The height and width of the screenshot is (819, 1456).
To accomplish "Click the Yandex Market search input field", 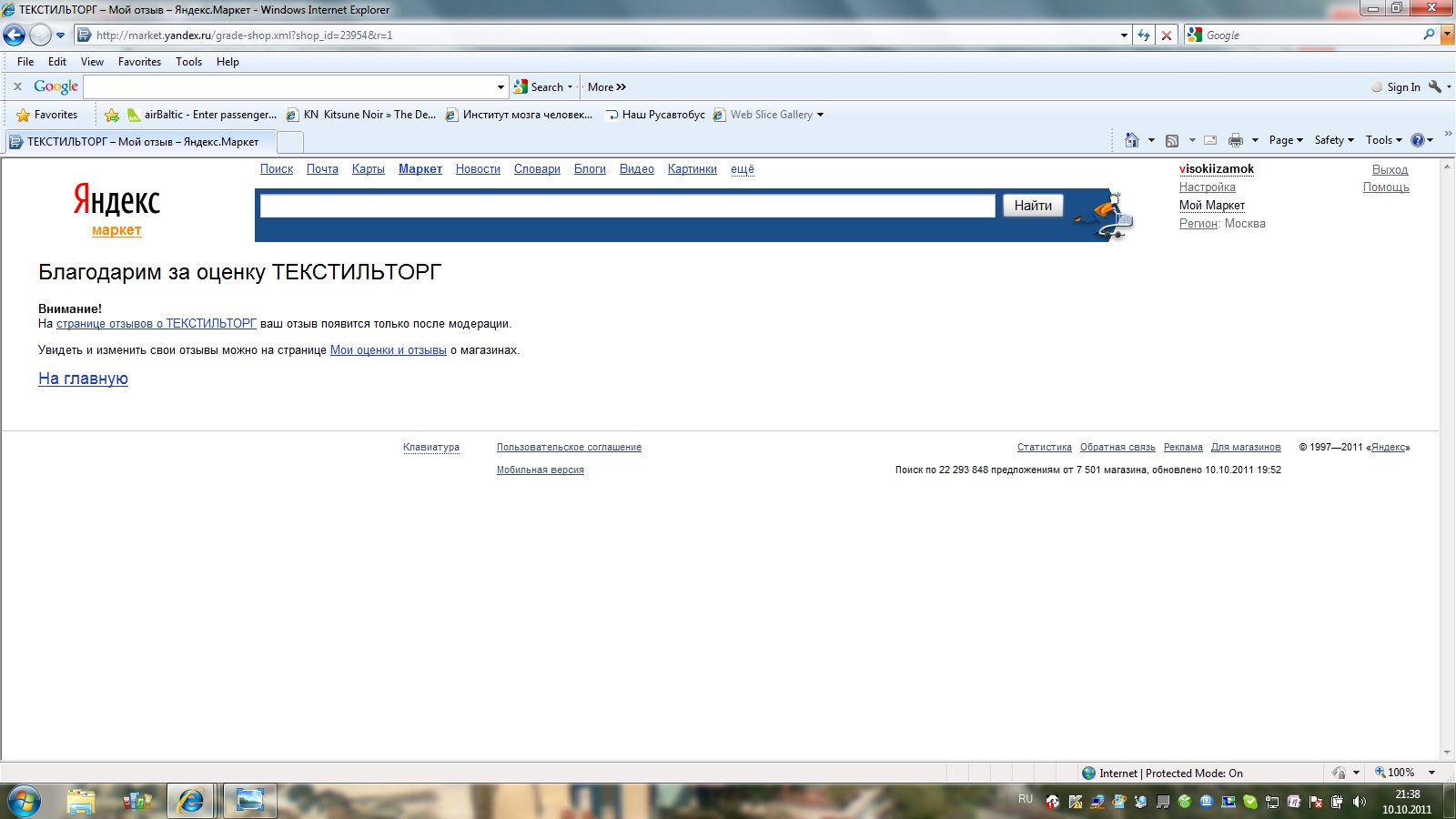I will tap(627, 206).
